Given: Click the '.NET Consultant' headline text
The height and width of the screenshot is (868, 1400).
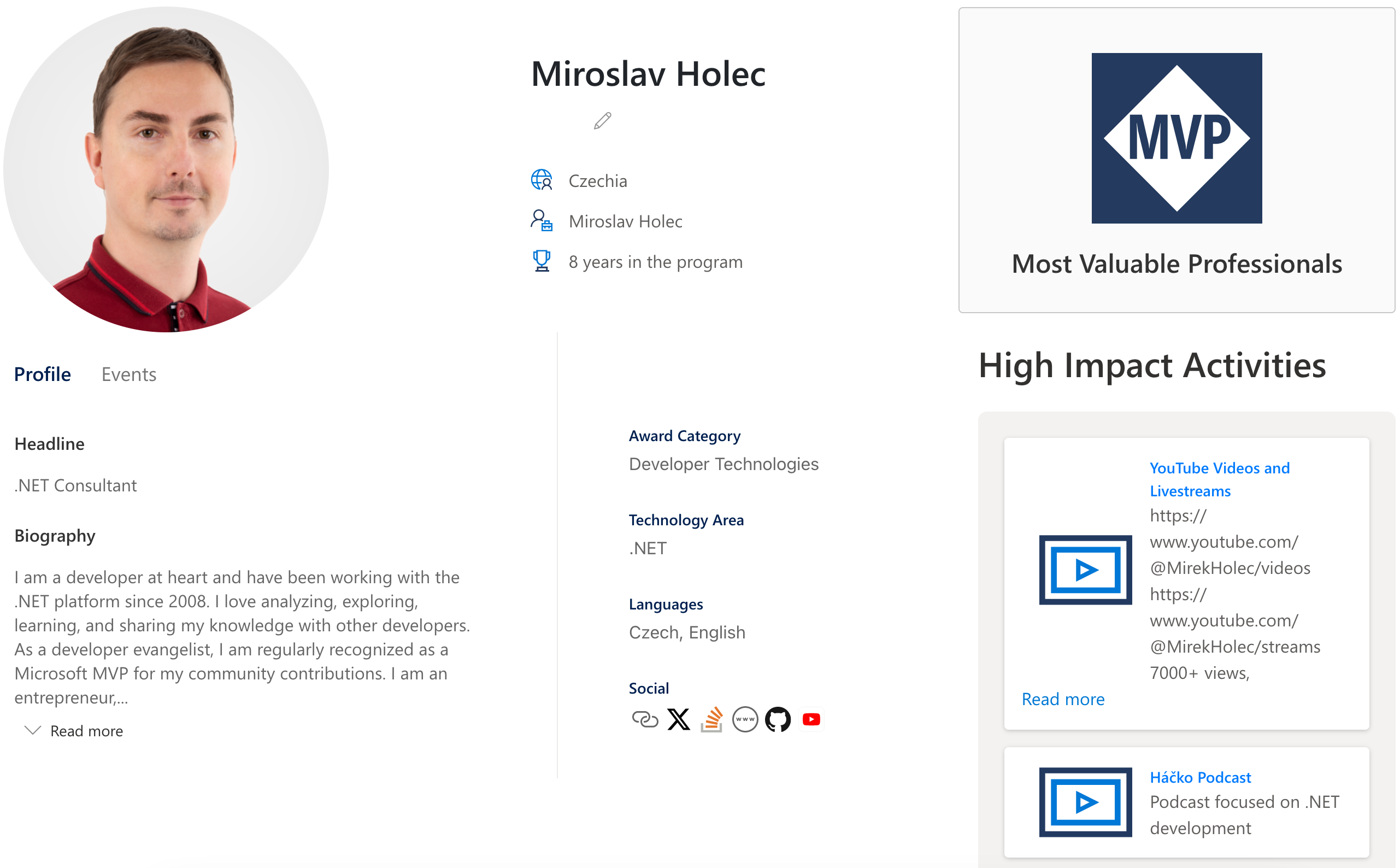Looking at the screenshot, I should (75, 486).
